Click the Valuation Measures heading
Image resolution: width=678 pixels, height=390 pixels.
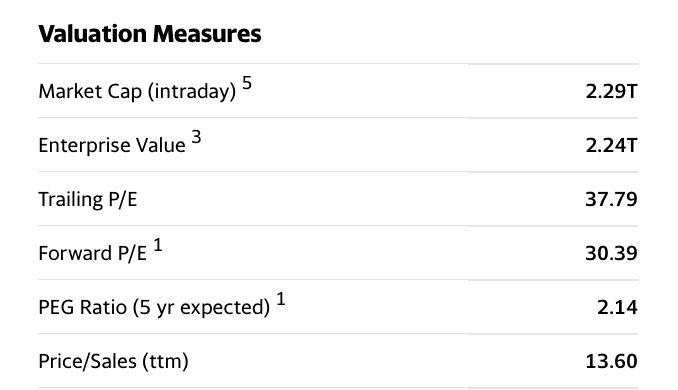pyautogui.click(x=150, y=34)
